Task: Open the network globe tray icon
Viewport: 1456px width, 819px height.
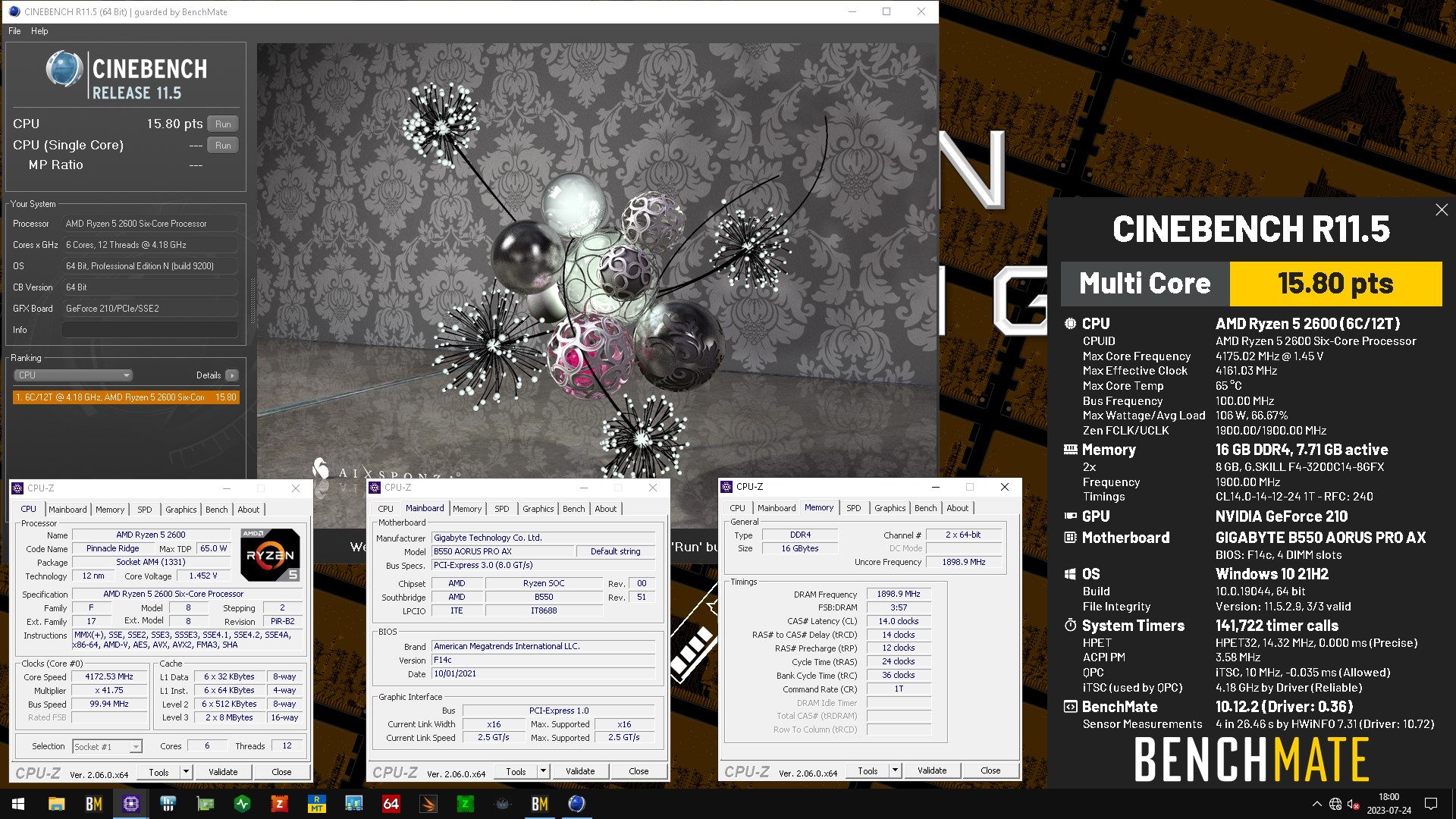Action: 1335,804
